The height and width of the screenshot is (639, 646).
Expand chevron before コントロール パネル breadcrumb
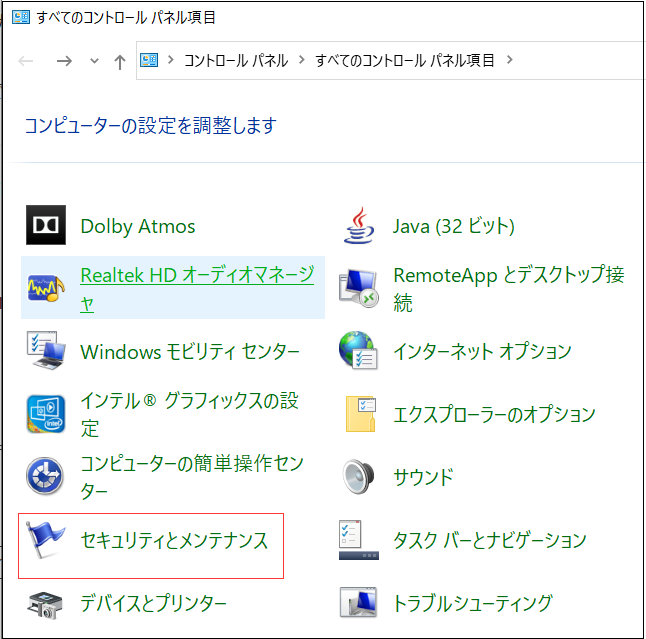coord(171,60)
